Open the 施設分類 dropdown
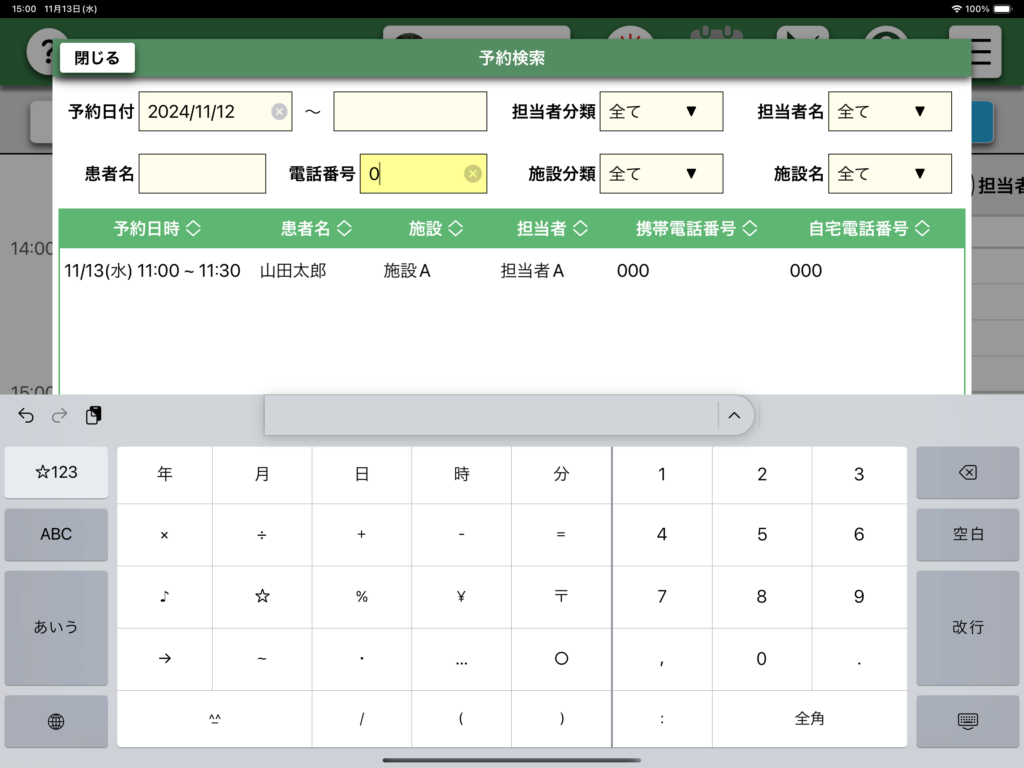The image size is (1024, 768). pyautogui.click(x=661, y=174)
